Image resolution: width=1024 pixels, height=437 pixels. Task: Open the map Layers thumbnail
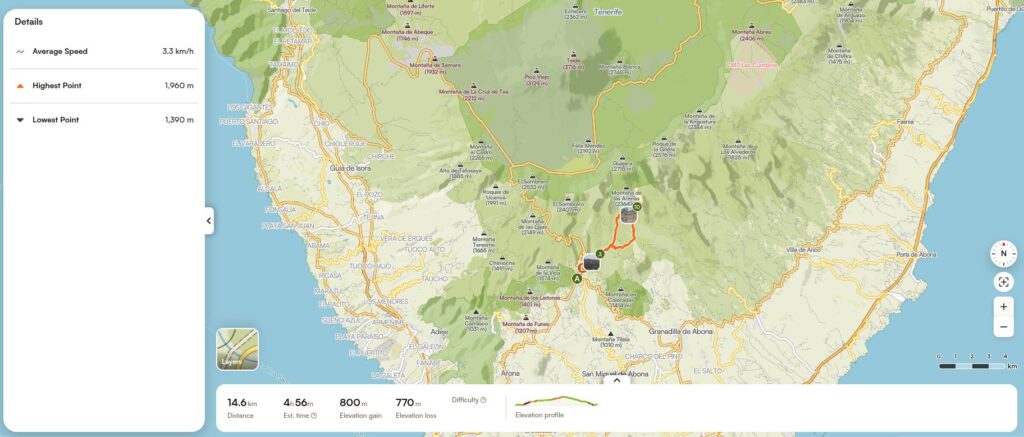237,349
